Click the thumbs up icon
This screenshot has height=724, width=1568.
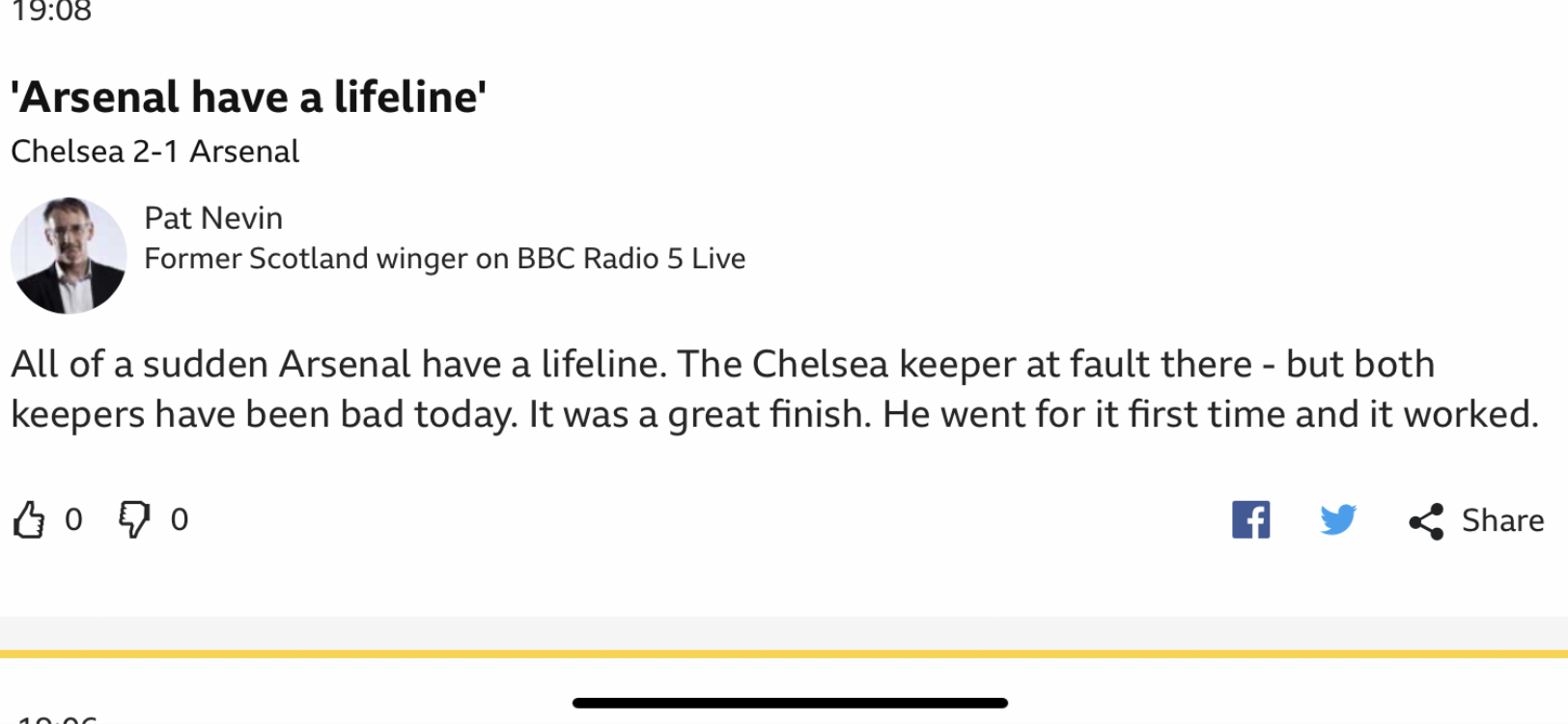29,519
